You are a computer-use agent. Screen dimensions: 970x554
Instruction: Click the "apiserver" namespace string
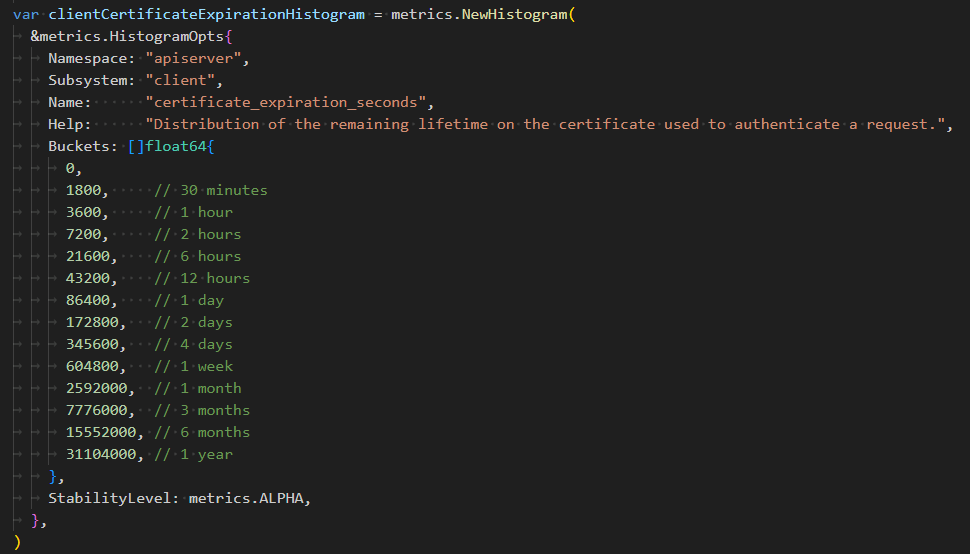(x=193, y=58)
